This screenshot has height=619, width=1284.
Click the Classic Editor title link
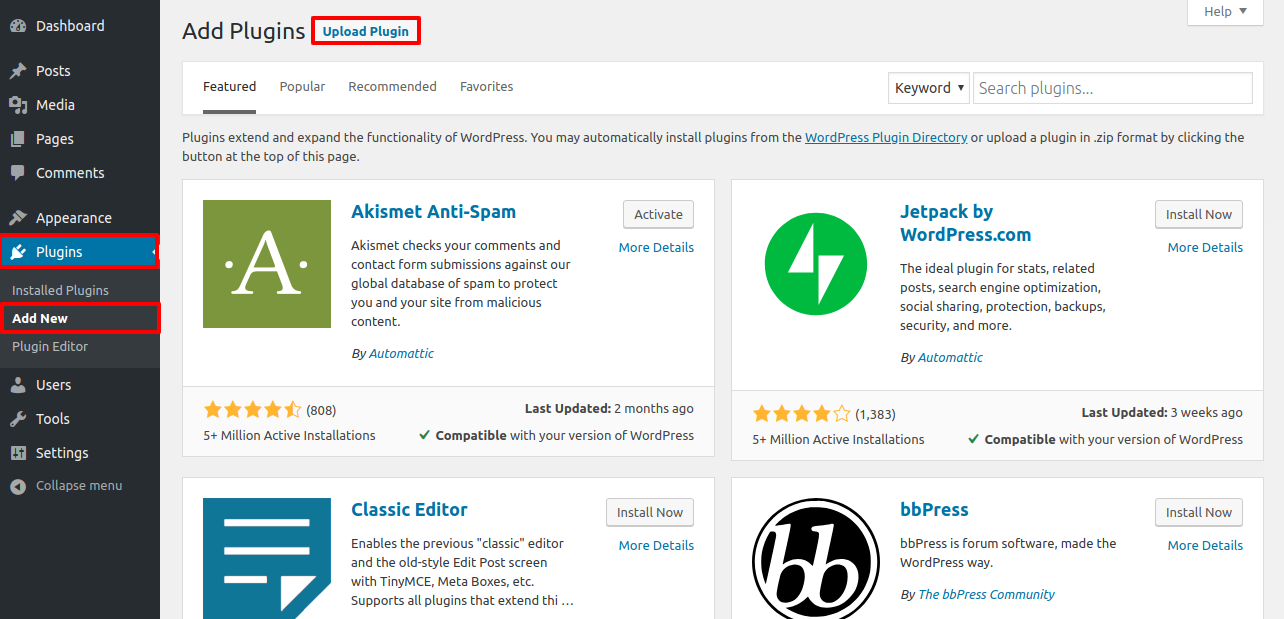click(409, 510)
